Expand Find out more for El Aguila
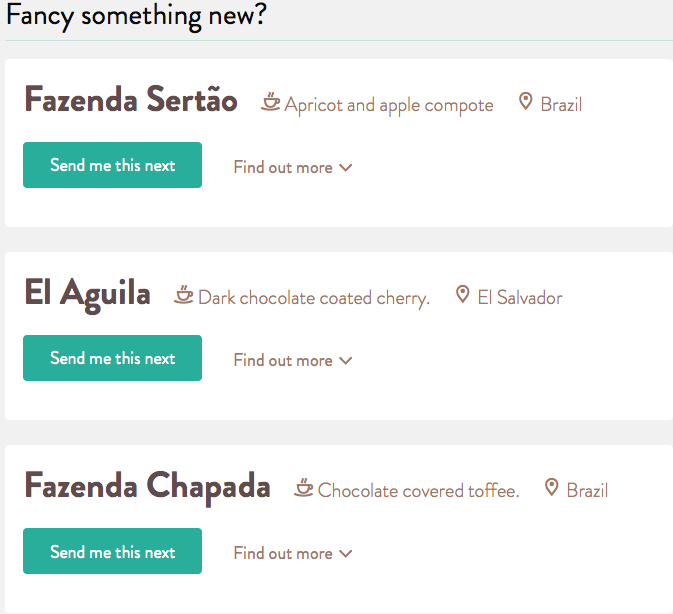 tap(293, 360)
